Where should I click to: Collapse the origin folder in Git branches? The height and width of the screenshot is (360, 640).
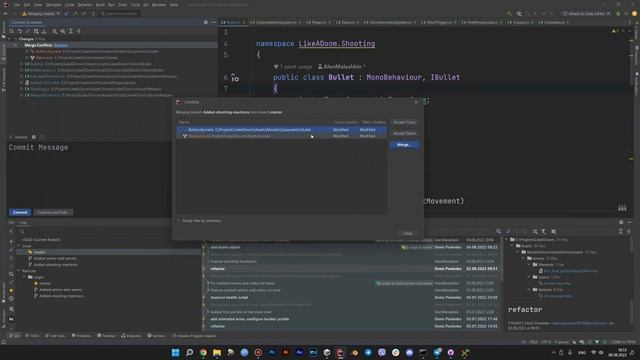[x=24, y=277]
